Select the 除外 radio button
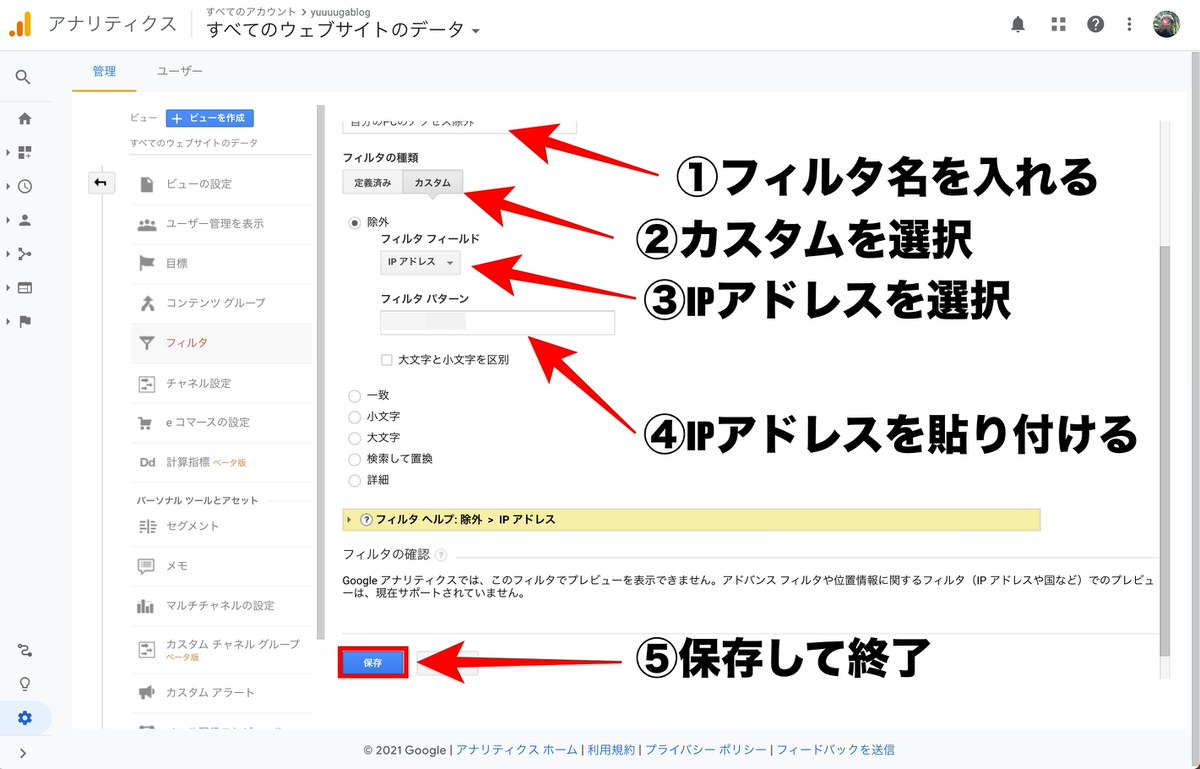Viewport: 1200px width, 769px height. pyautogui.click(x=355, y=224)
